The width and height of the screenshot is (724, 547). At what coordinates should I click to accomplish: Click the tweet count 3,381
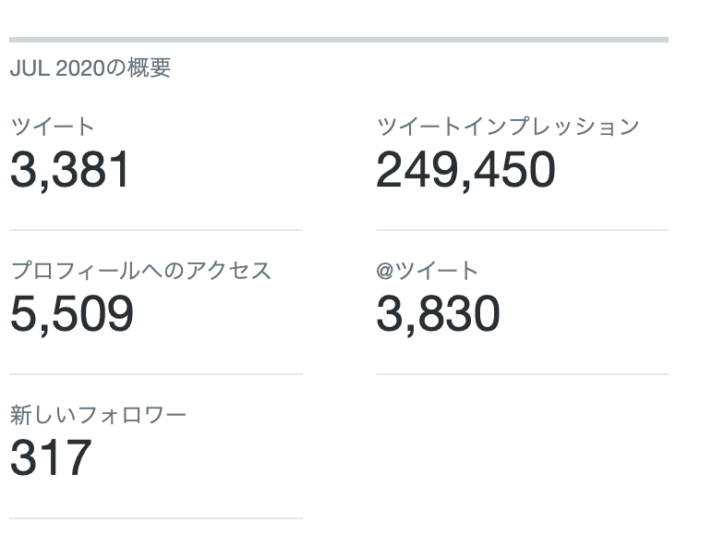point(69,170)
